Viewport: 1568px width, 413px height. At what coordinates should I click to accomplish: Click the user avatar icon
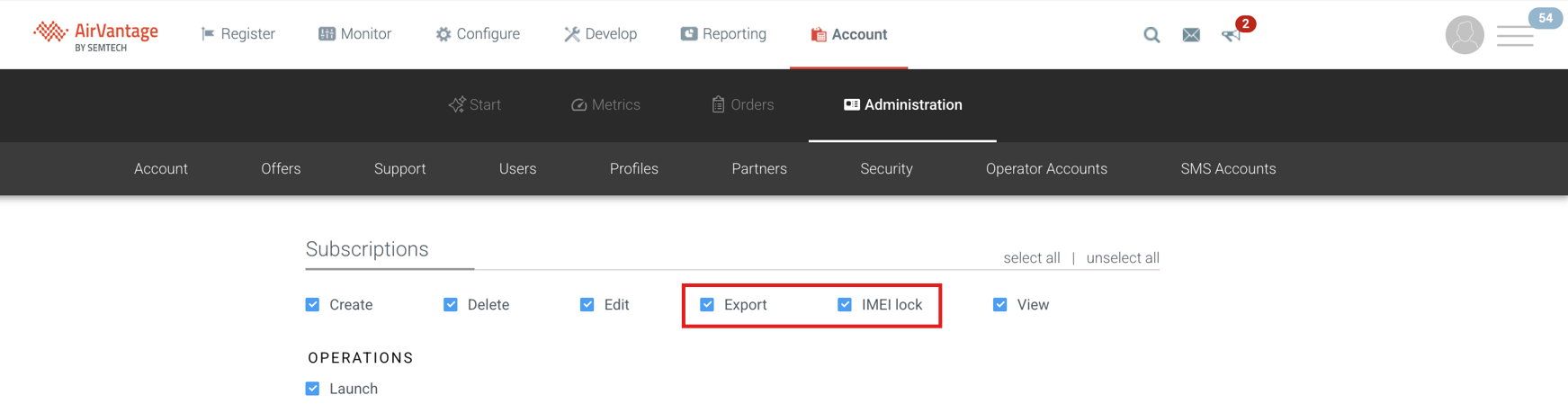[x=1464, y=35]
